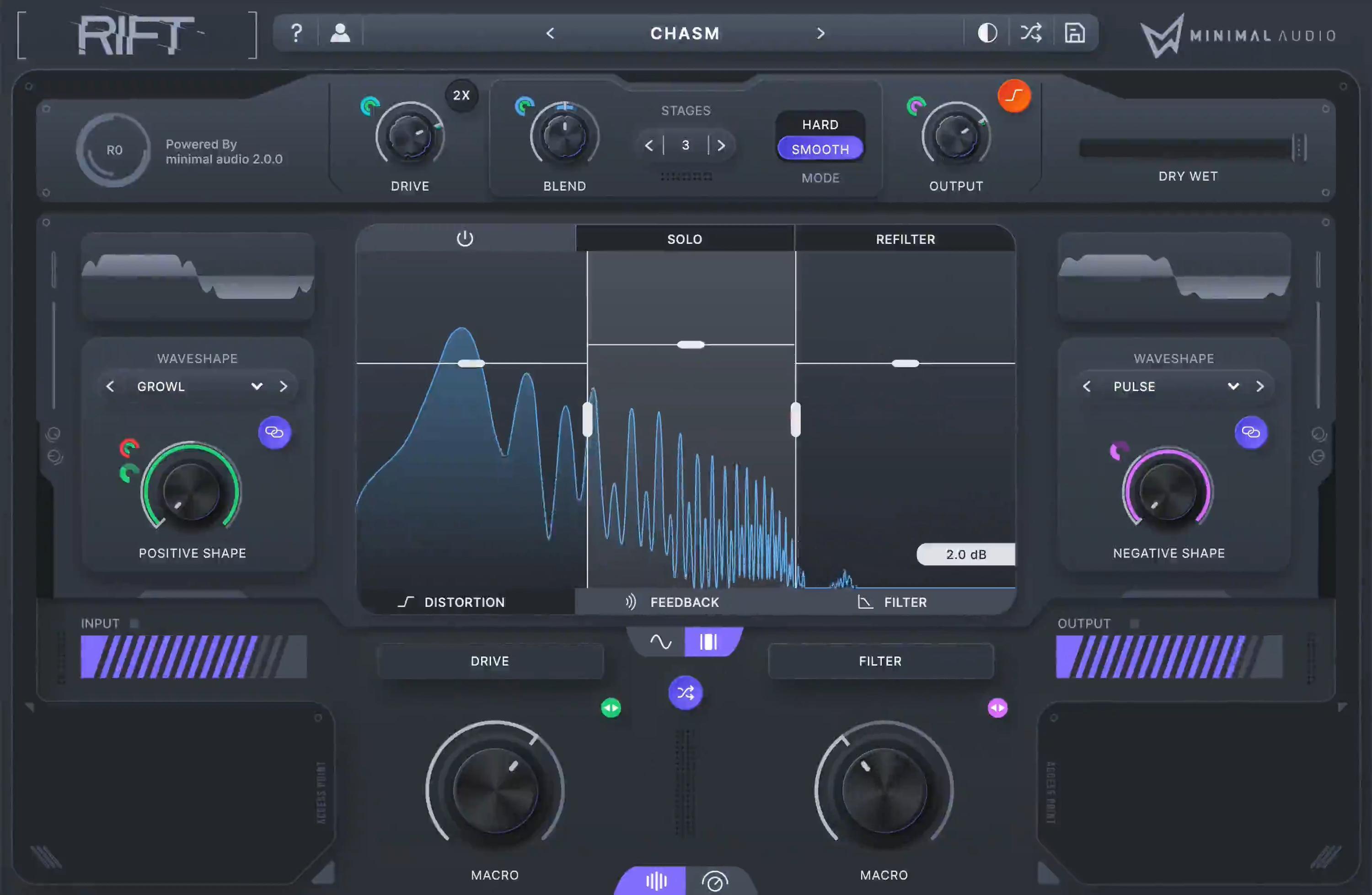Randomize the preset with the shuffle icon
The width and height of the screenshot is (1372, 895).
[1031, 33]
